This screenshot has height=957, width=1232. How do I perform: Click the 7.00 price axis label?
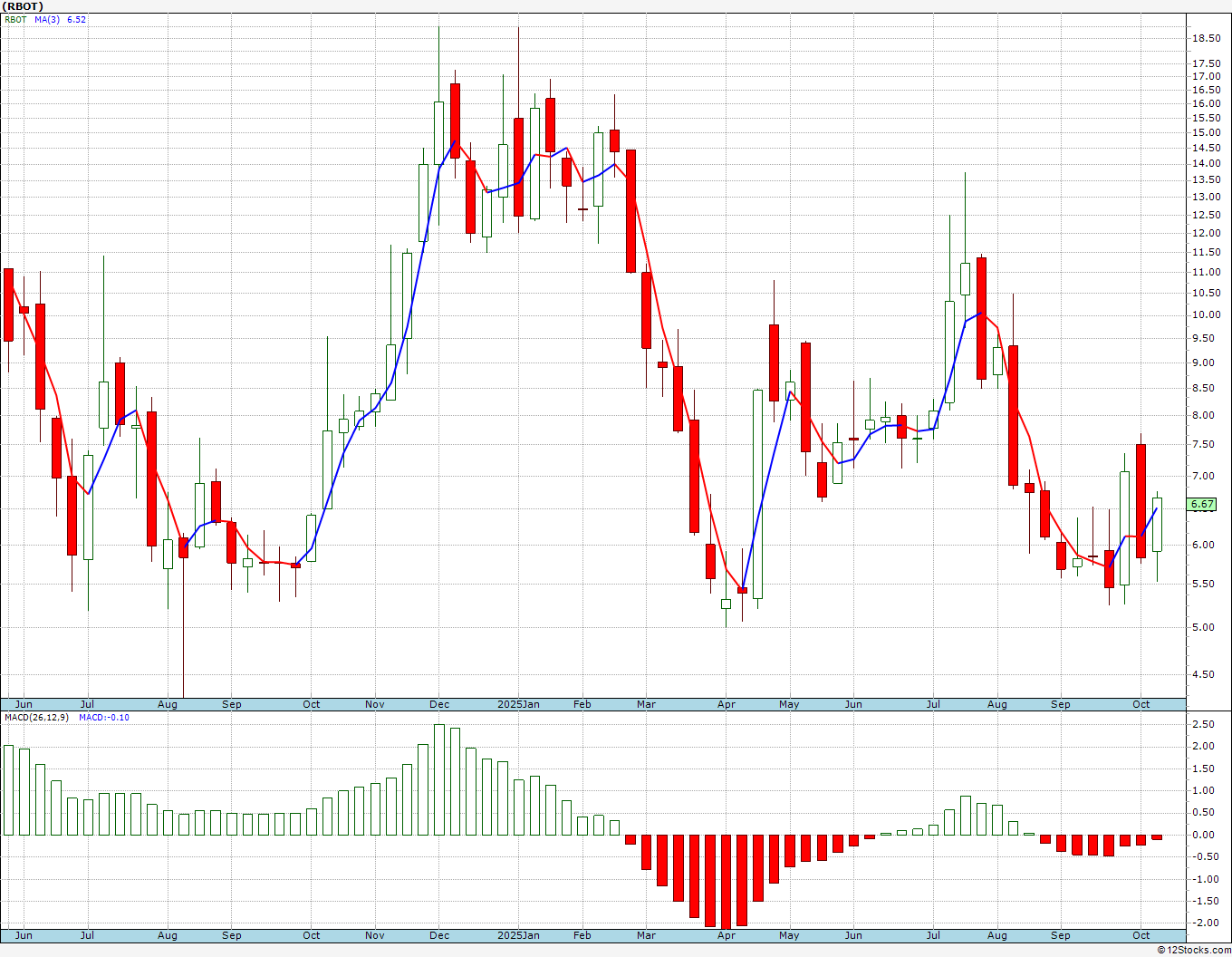click(x=1205, y=476)
